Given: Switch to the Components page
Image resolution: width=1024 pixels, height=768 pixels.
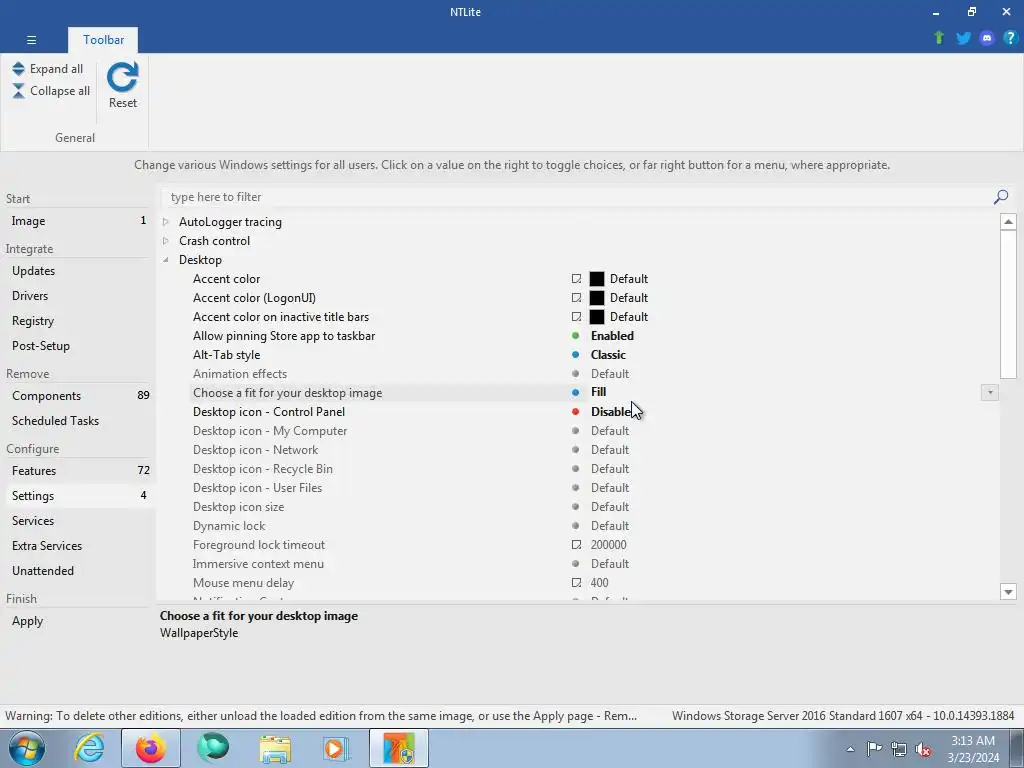Looking at the screenshot, I should point(78,396).
